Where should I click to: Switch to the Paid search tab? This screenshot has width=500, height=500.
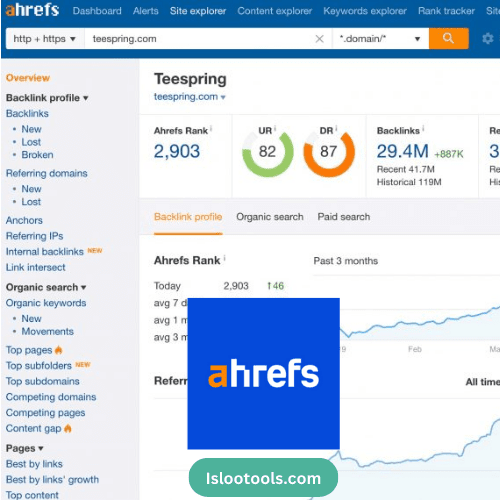pyautogui.click(x=344, y=217)
